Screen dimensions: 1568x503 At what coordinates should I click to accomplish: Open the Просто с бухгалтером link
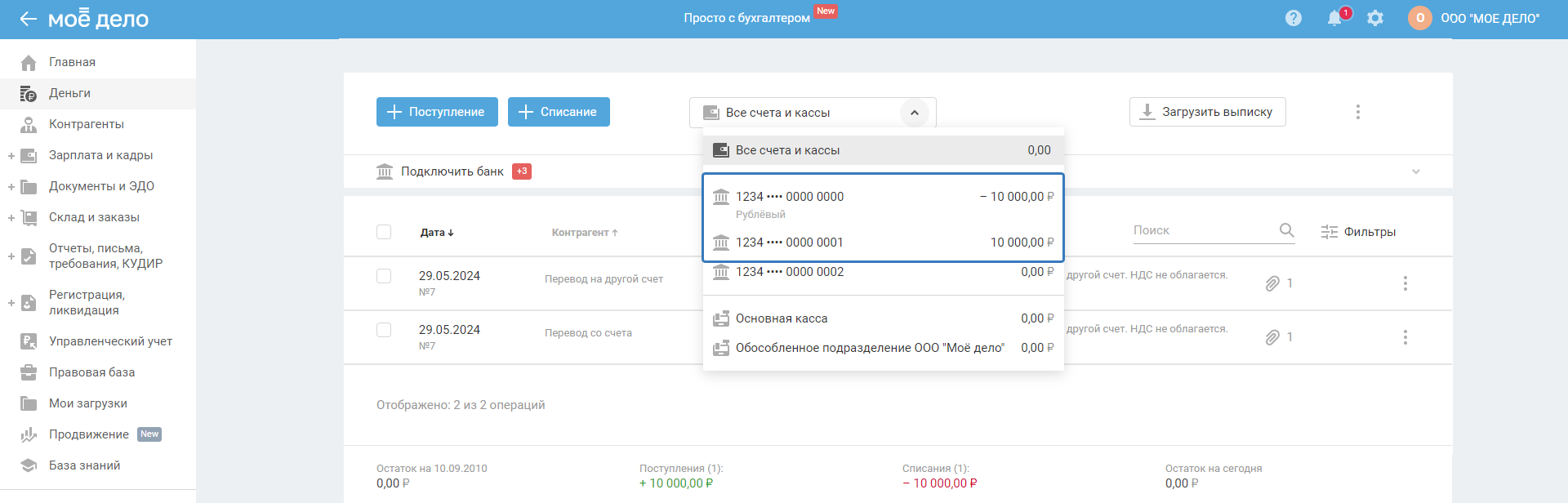coord(747,18)
